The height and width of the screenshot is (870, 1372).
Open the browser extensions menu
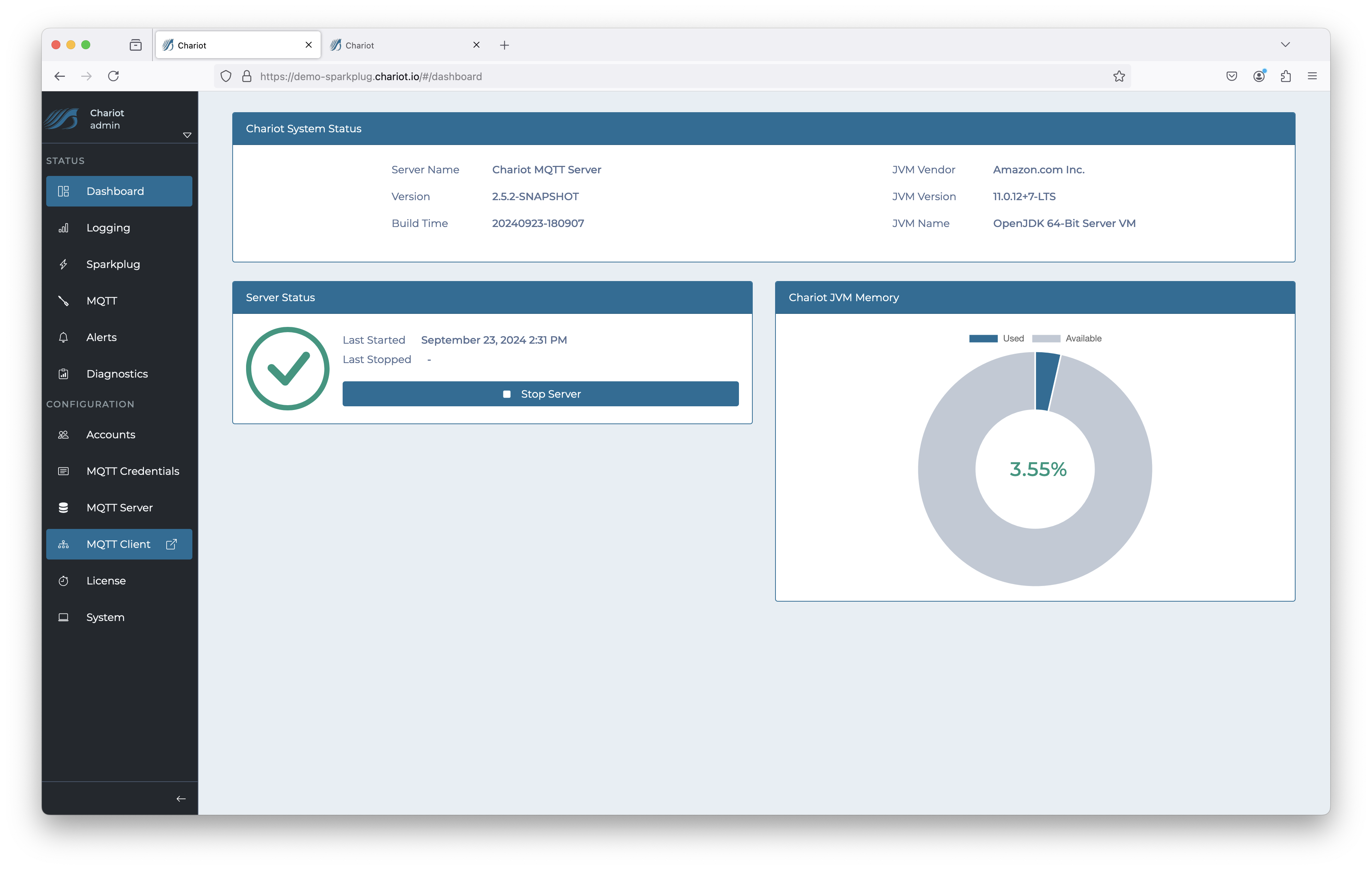1286,76
